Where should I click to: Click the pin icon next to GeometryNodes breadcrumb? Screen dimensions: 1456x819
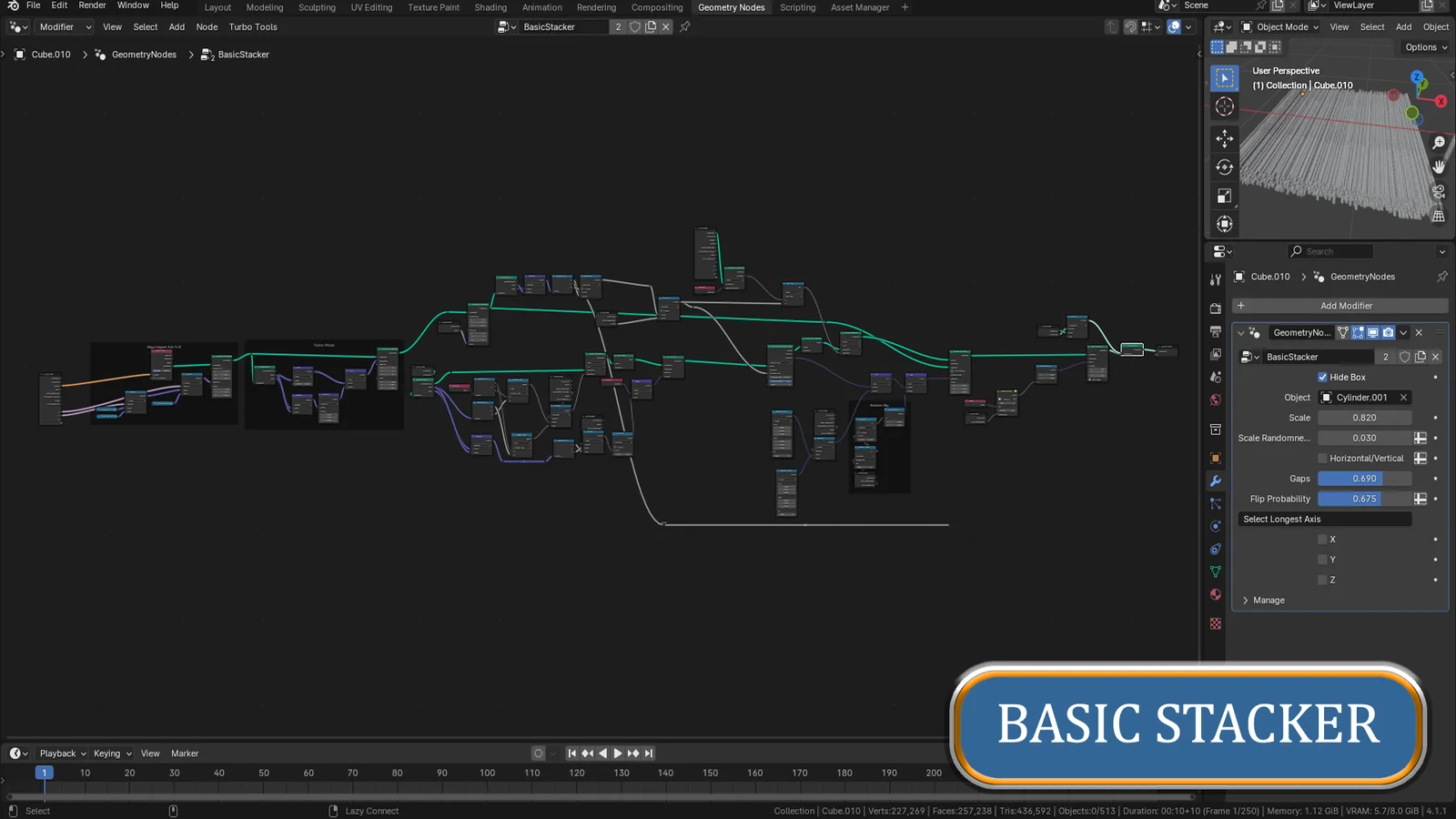(1443, 277)
